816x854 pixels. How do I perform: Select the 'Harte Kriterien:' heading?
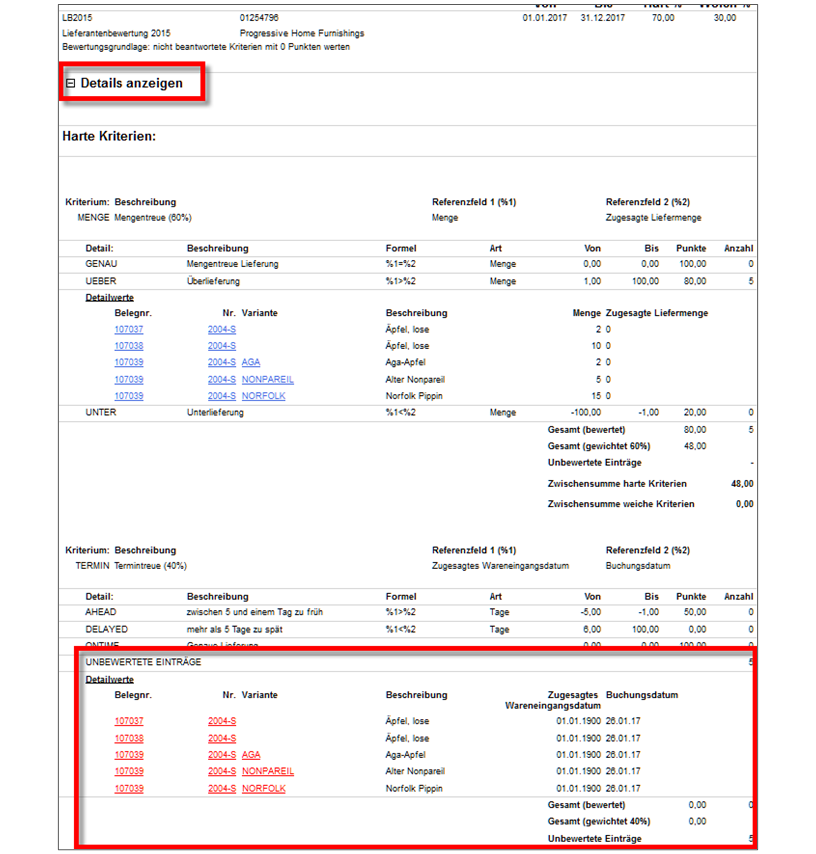click(109, 136)
